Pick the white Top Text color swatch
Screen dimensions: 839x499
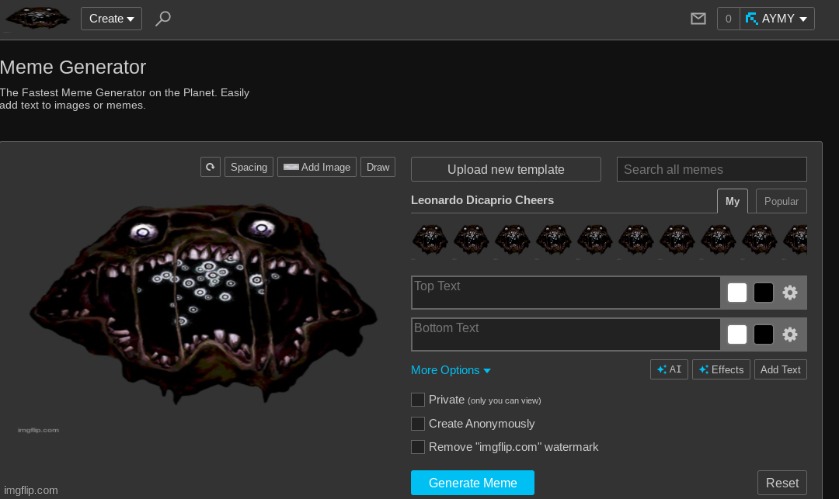[737, 292]
